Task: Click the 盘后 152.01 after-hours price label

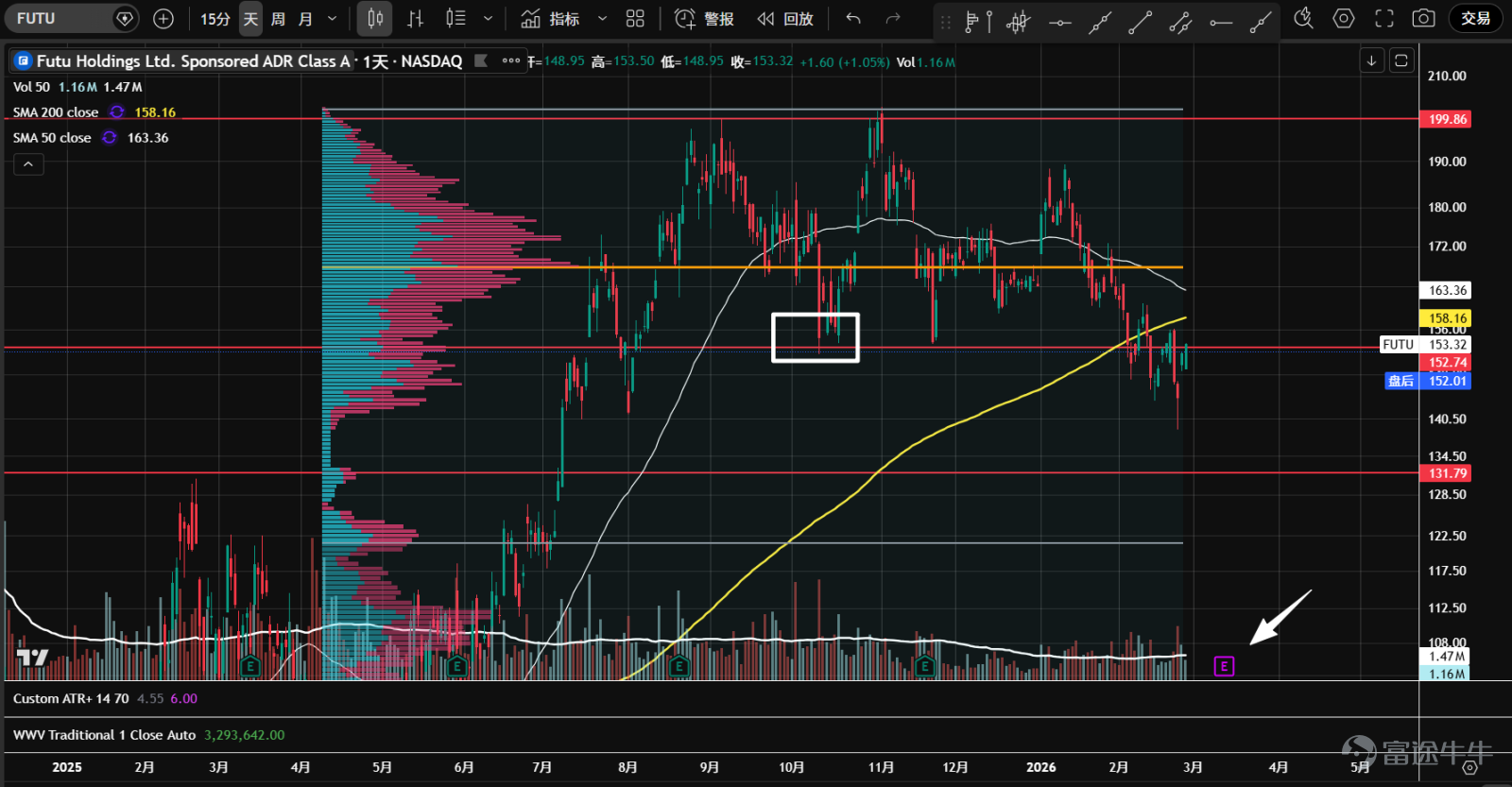Action: [1428, 381]
